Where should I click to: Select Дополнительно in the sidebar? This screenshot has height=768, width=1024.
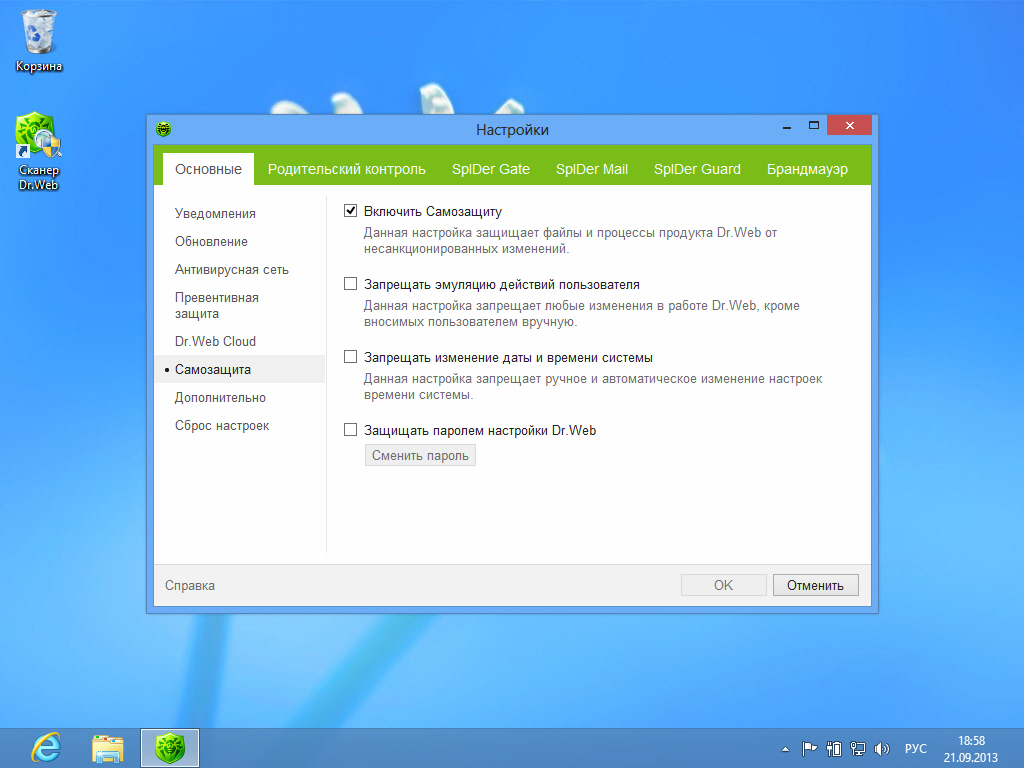tap(220, 398)
